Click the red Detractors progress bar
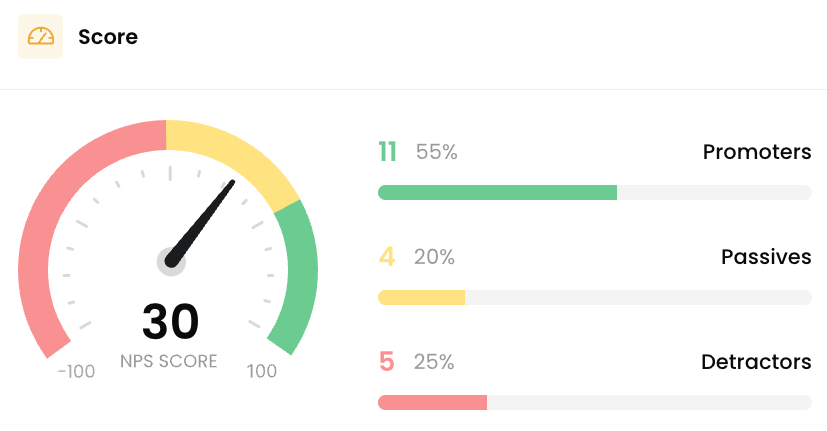 pyautogui.click(x=432, y=403)
